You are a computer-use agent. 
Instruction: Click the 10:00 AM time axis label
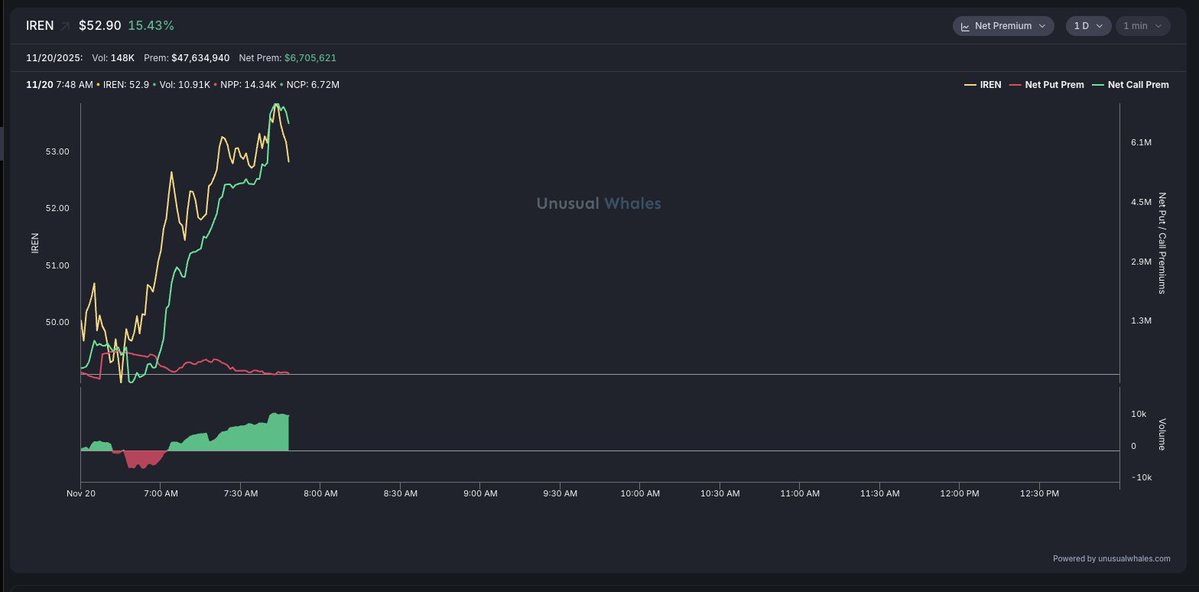pos(639,493)
